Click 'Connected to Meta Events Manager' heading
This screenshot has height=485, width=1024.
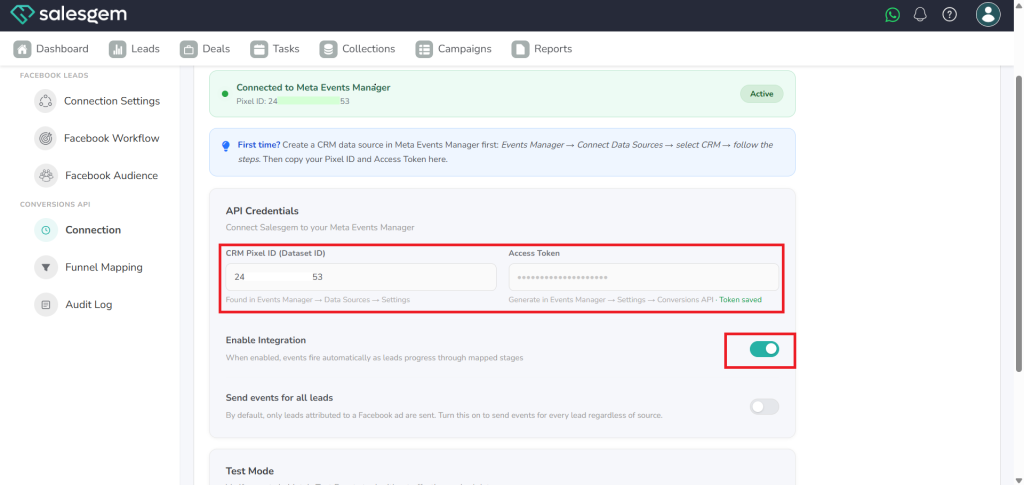tap(313, 87)
